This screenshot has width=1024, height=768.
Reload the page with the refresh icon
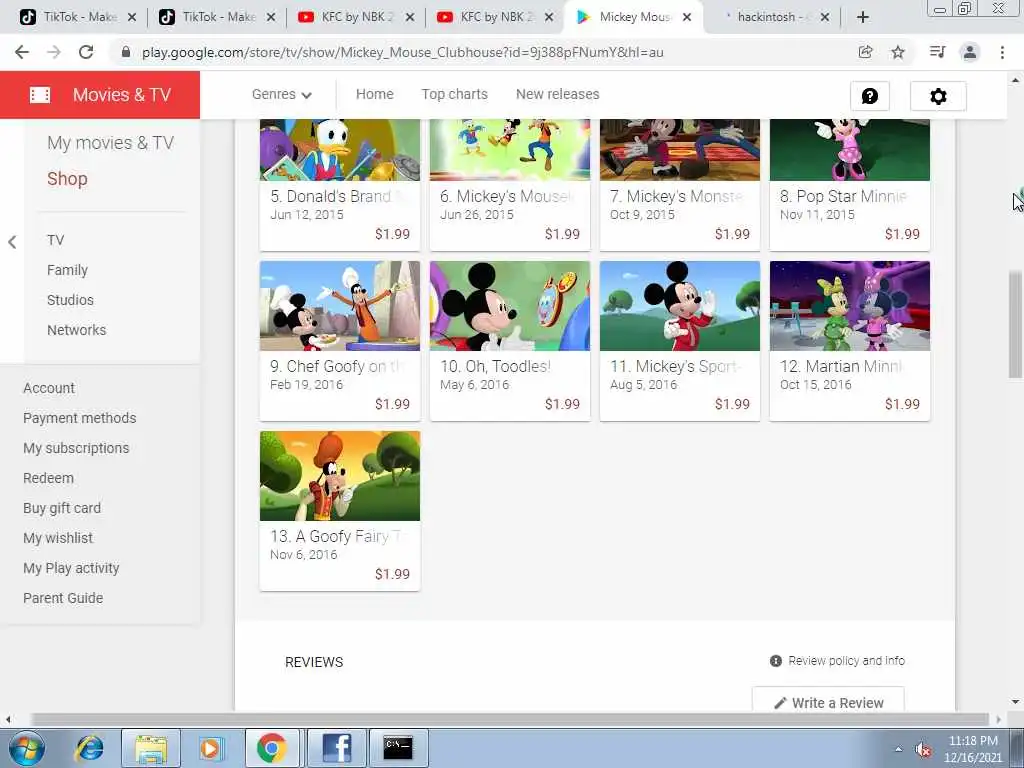click(x=86, y=52)
